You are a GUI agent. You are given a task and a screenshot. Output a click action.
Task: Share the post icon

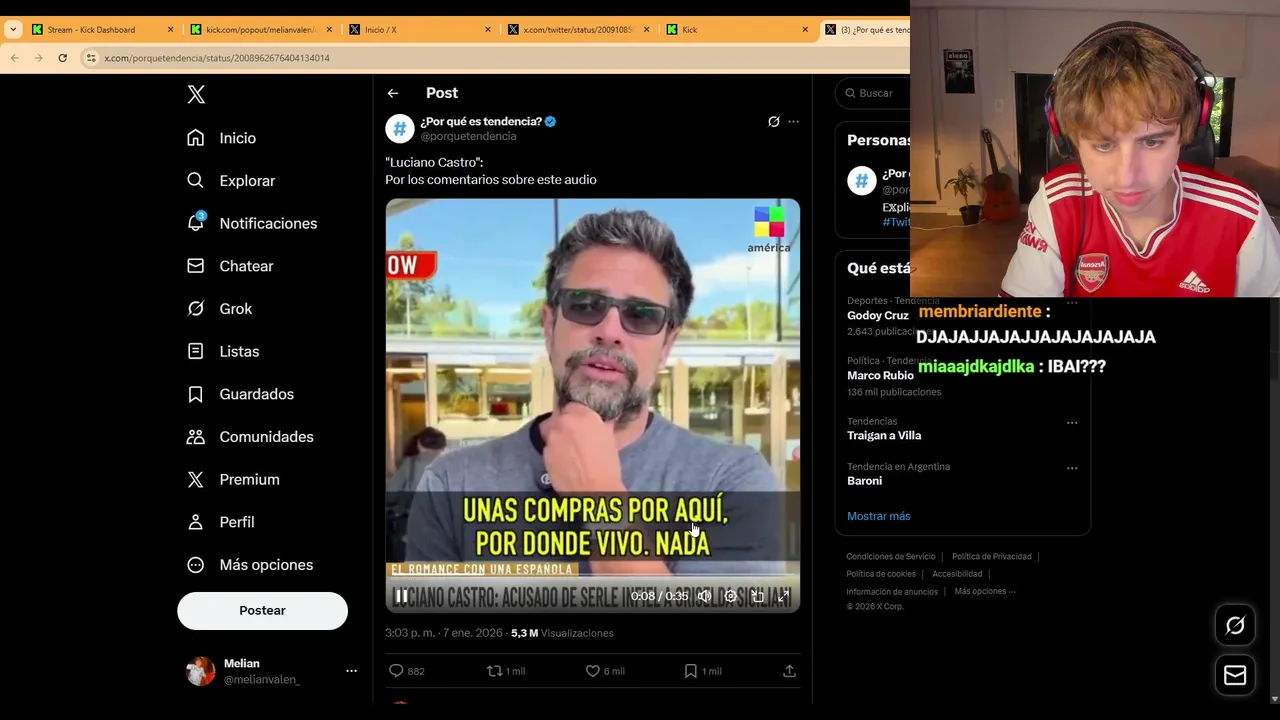click(789, 671)
